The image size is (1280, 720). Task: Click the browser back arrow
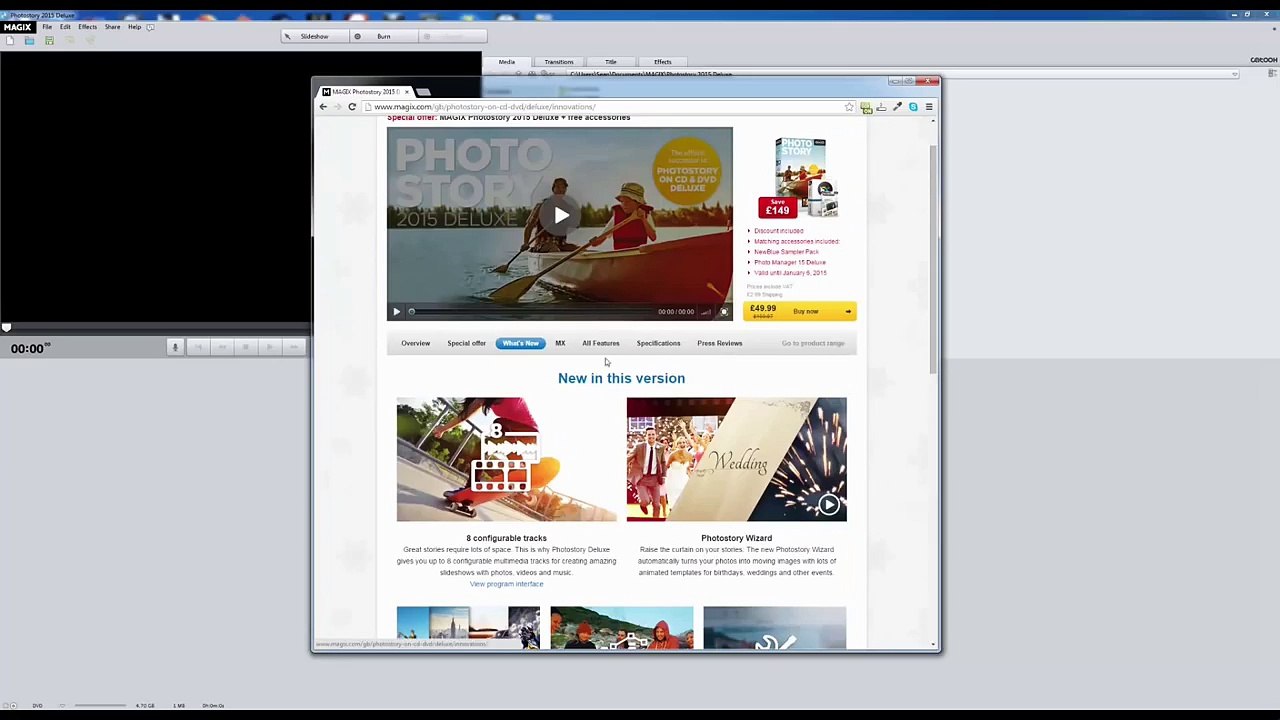[x=323, y=107]
